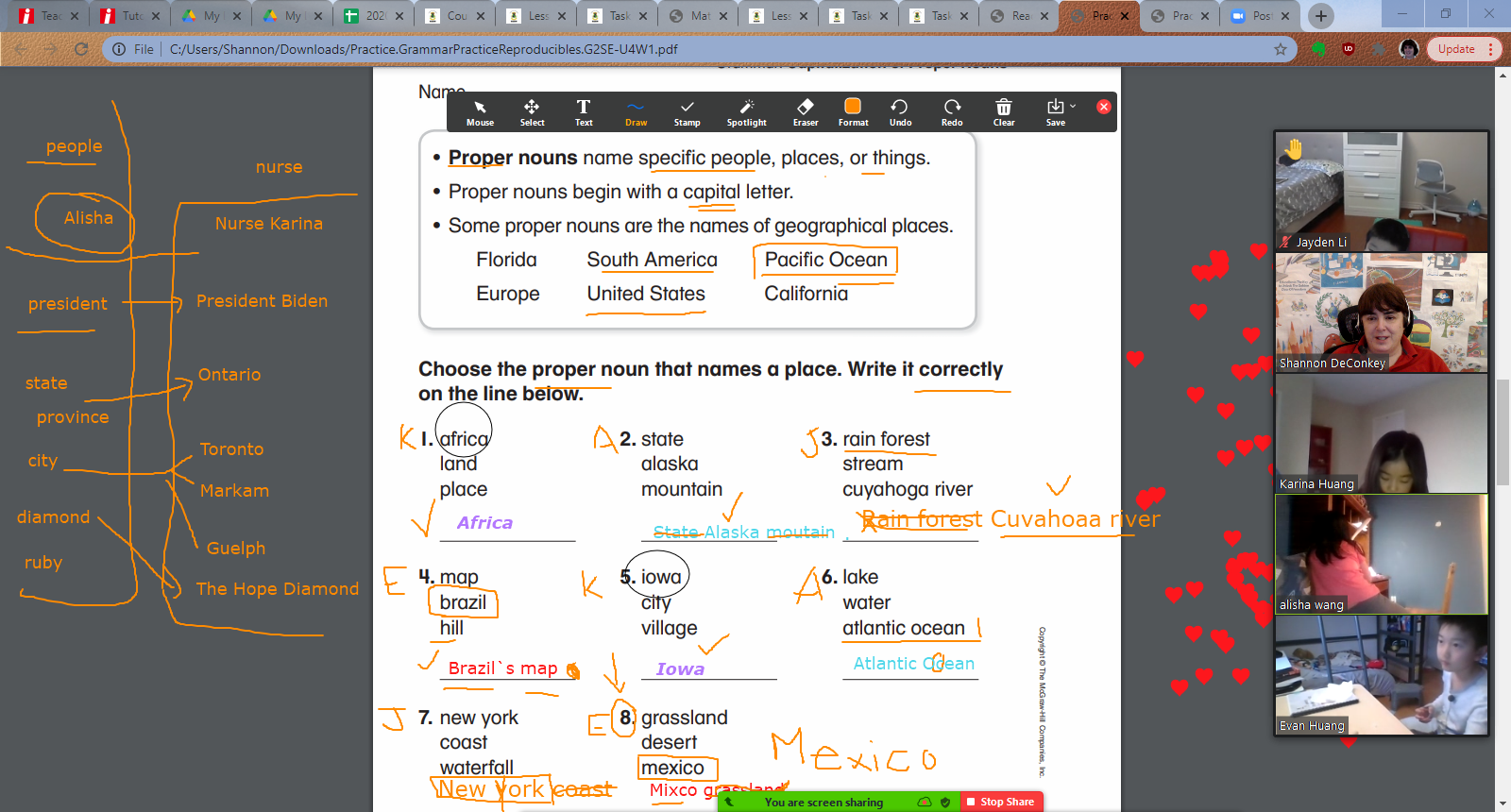Open the Chrome profile avatar

pos(1409,49)
